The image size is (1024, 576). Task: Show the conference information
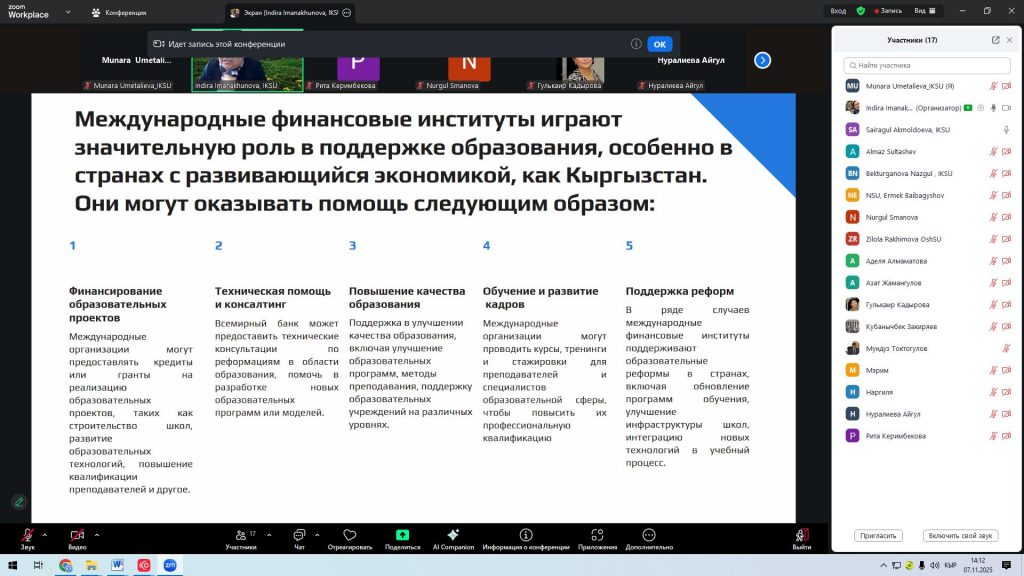(x=526, y=535)
